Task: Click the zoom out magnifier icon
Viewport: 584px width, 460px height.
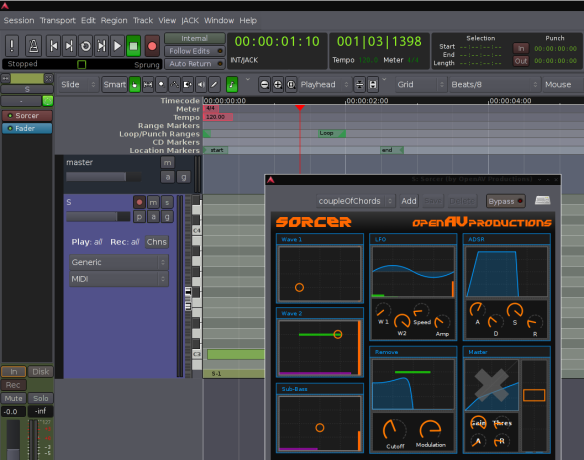Action: pyautogui.click(x=264, y=85)
